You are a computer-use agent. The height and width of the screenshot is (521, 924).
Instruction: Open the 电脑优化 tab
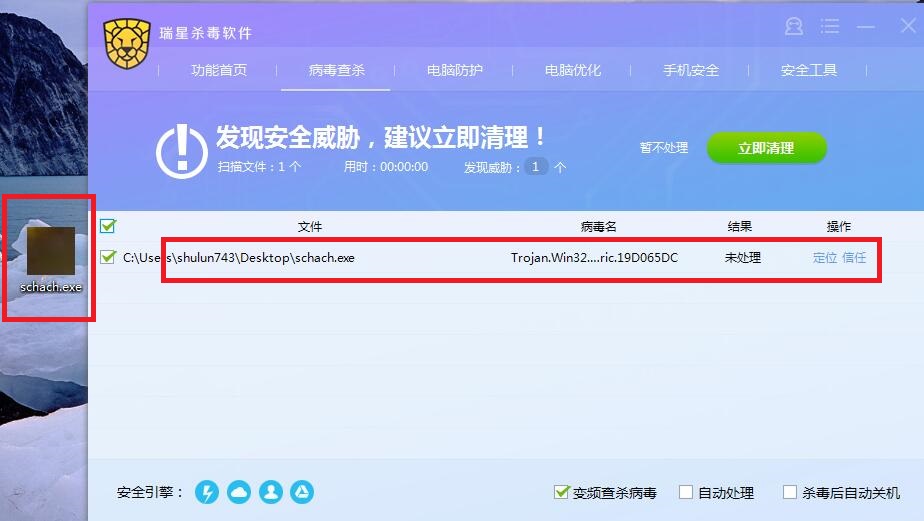coord(572,70)
